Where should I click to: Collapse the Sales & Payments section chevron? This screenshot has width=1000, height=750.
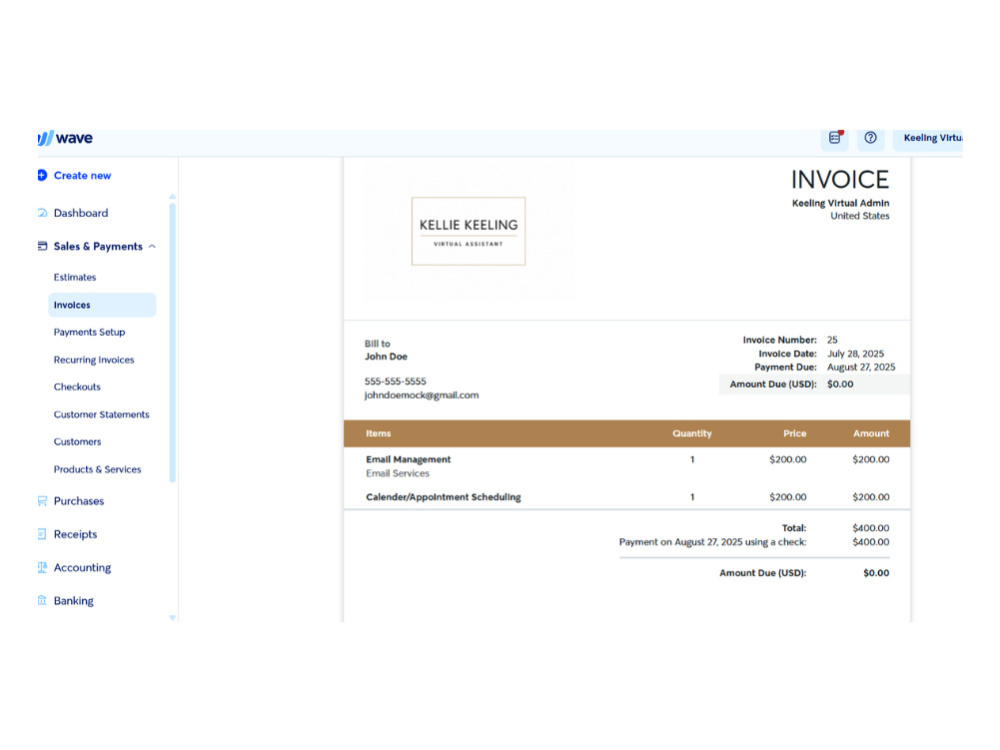pos(152,246)
